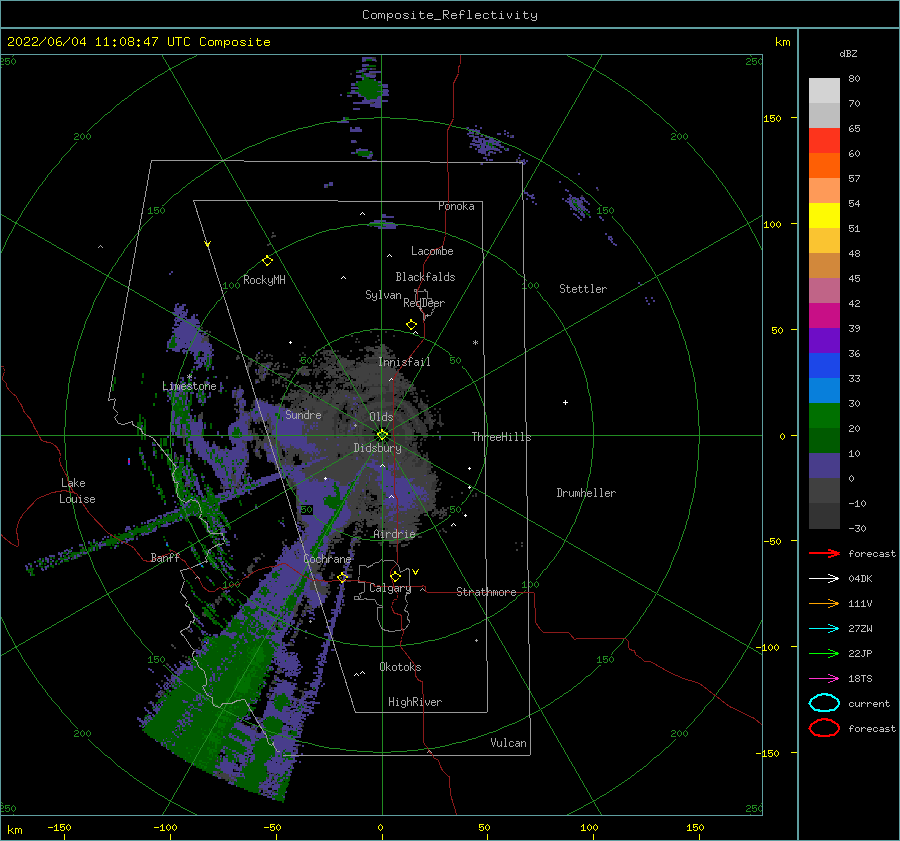Viewport: 900px width, 841px height.
Task: Click the Vulcan label
Action: (509, 743)
